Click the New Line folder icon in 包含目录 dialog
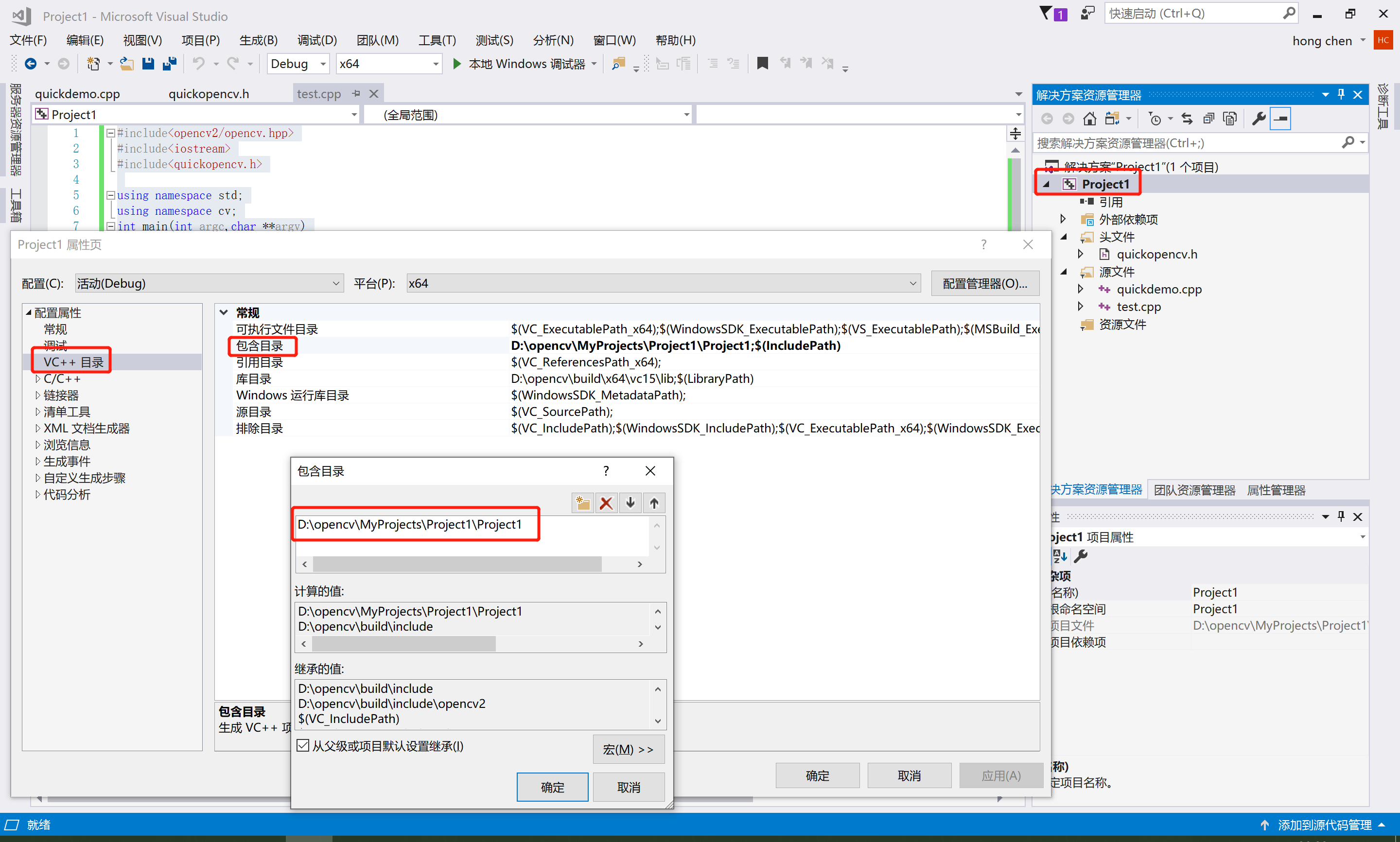Screen dimensions: 1400x842 click(583, 503)
